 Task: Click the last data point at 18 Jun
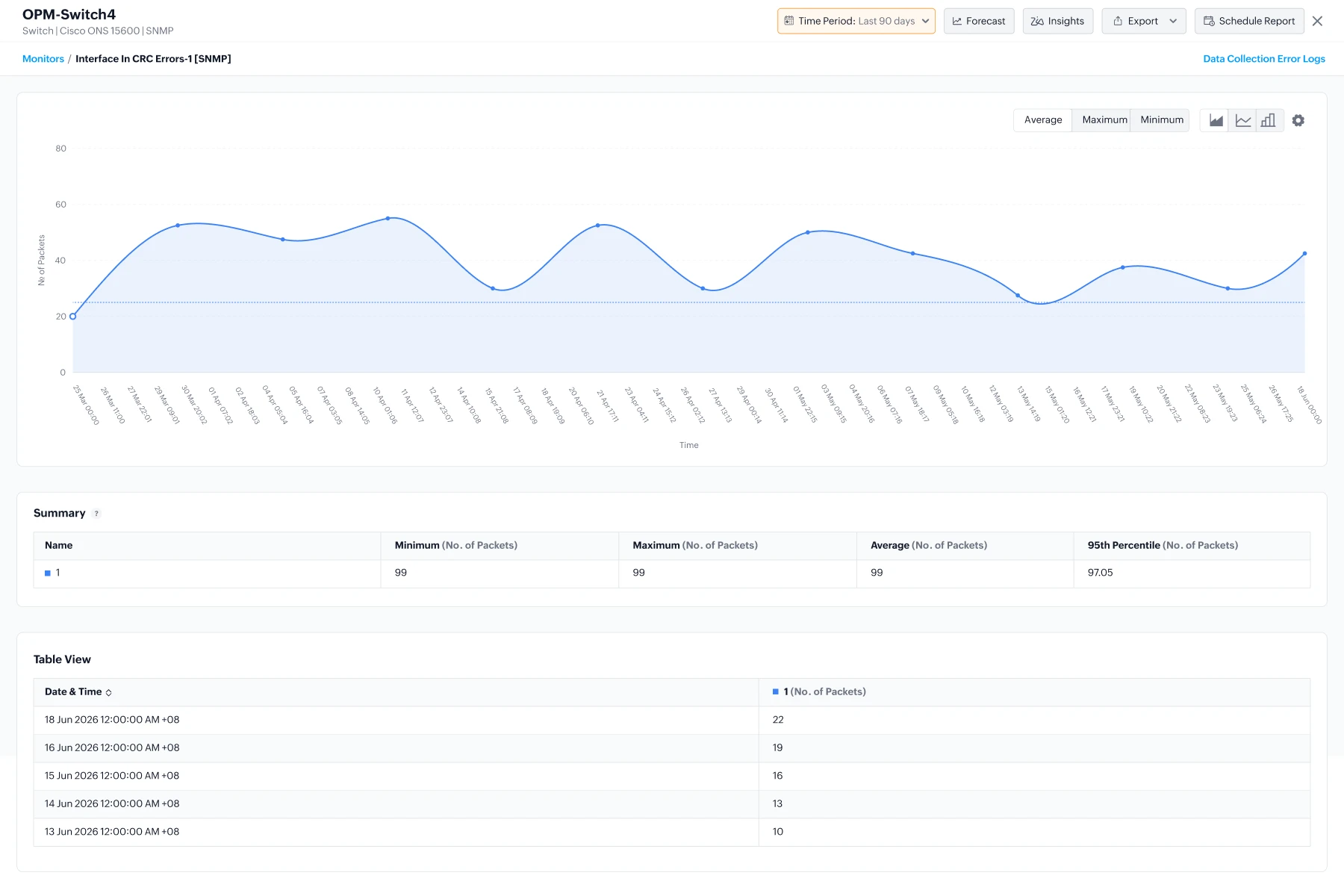pos(1304,254)
